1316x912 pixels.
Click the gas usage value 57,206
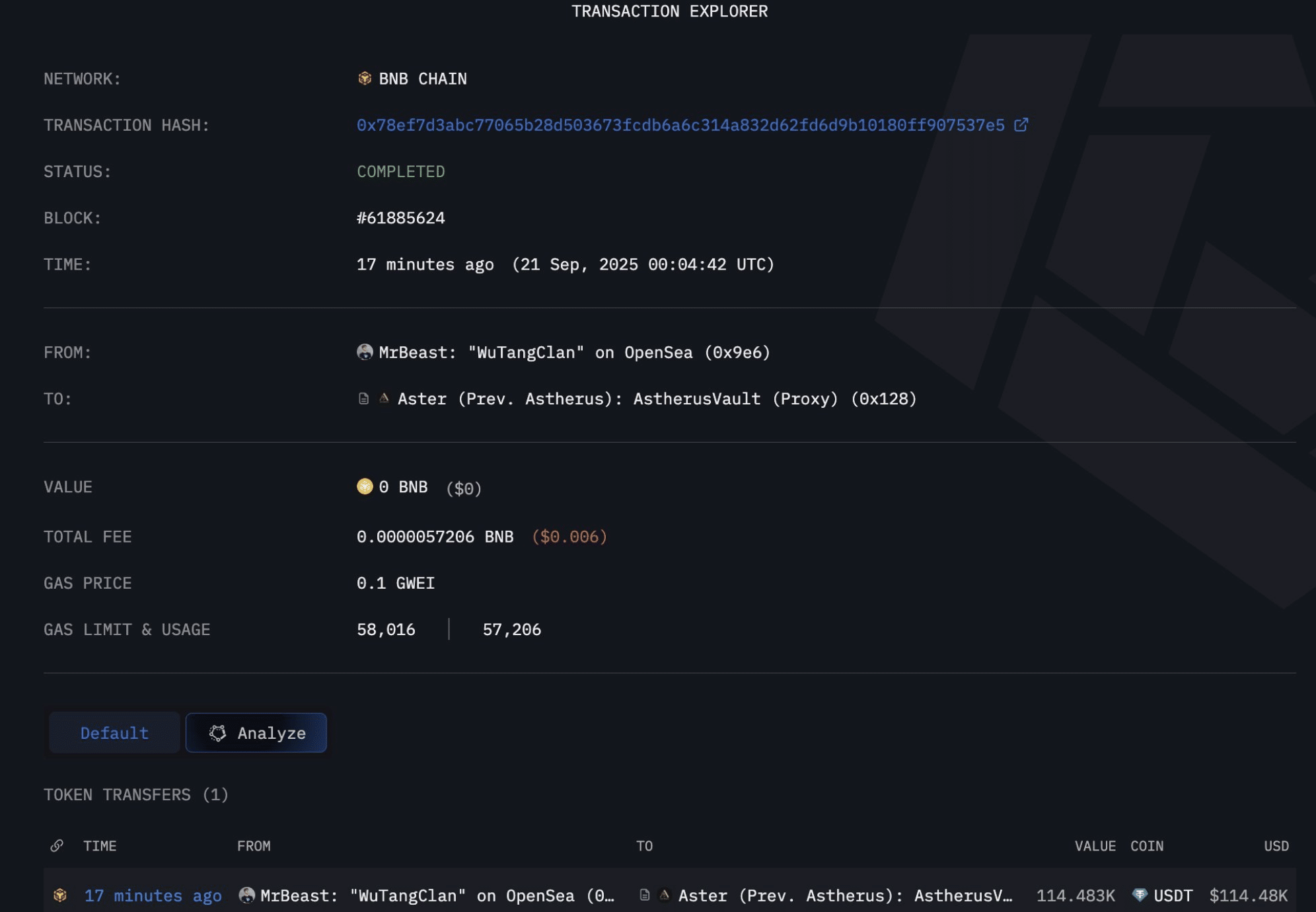point(512,630)
